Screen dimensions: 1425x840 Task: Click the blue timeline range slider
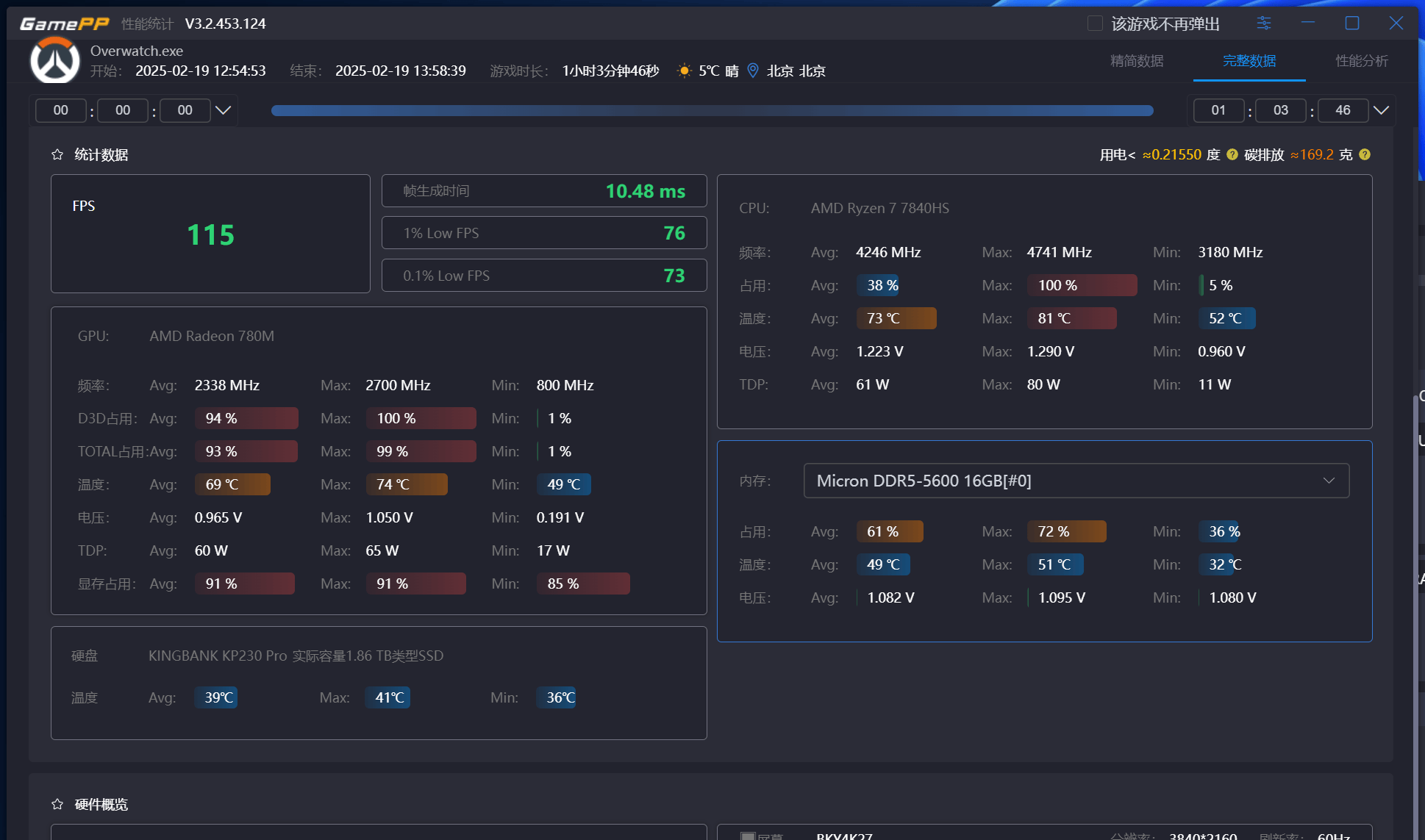pos(712,110)
